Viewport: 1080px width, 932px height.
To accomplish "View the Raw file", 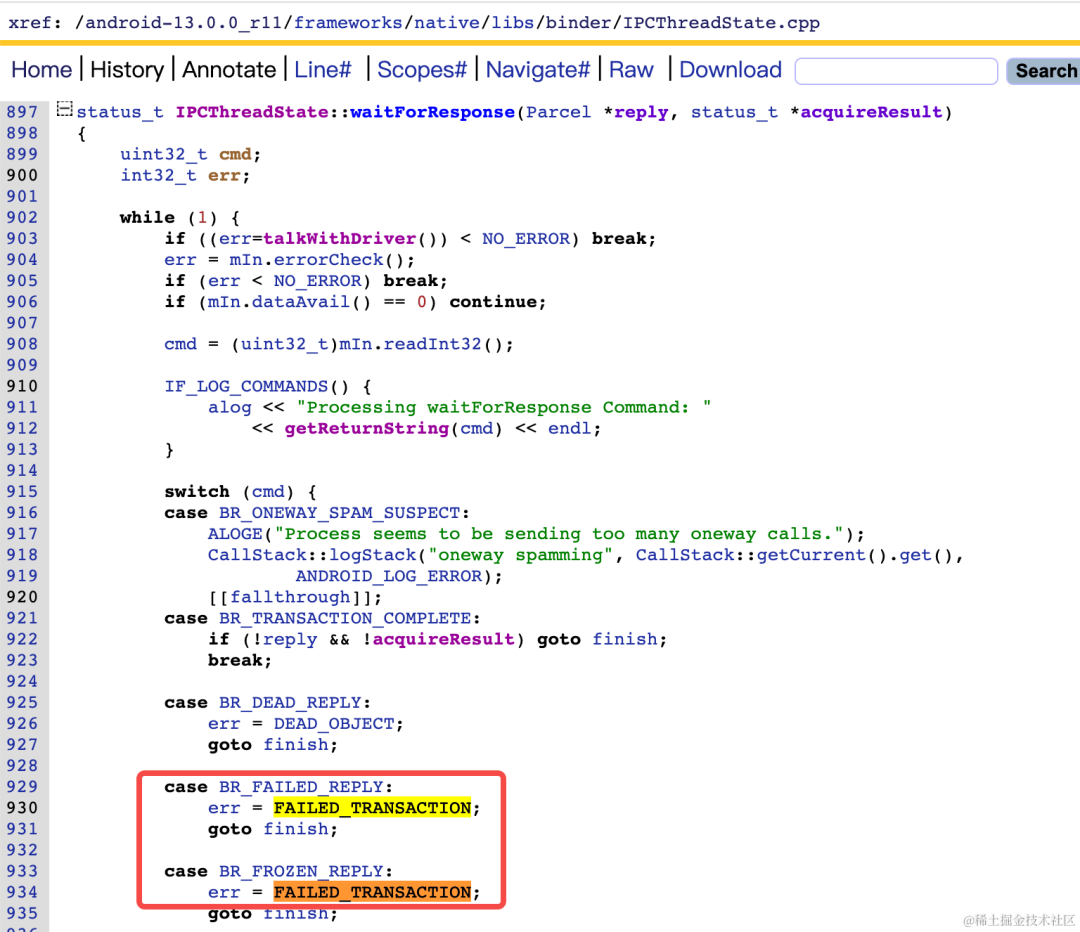I will (631, 70).
